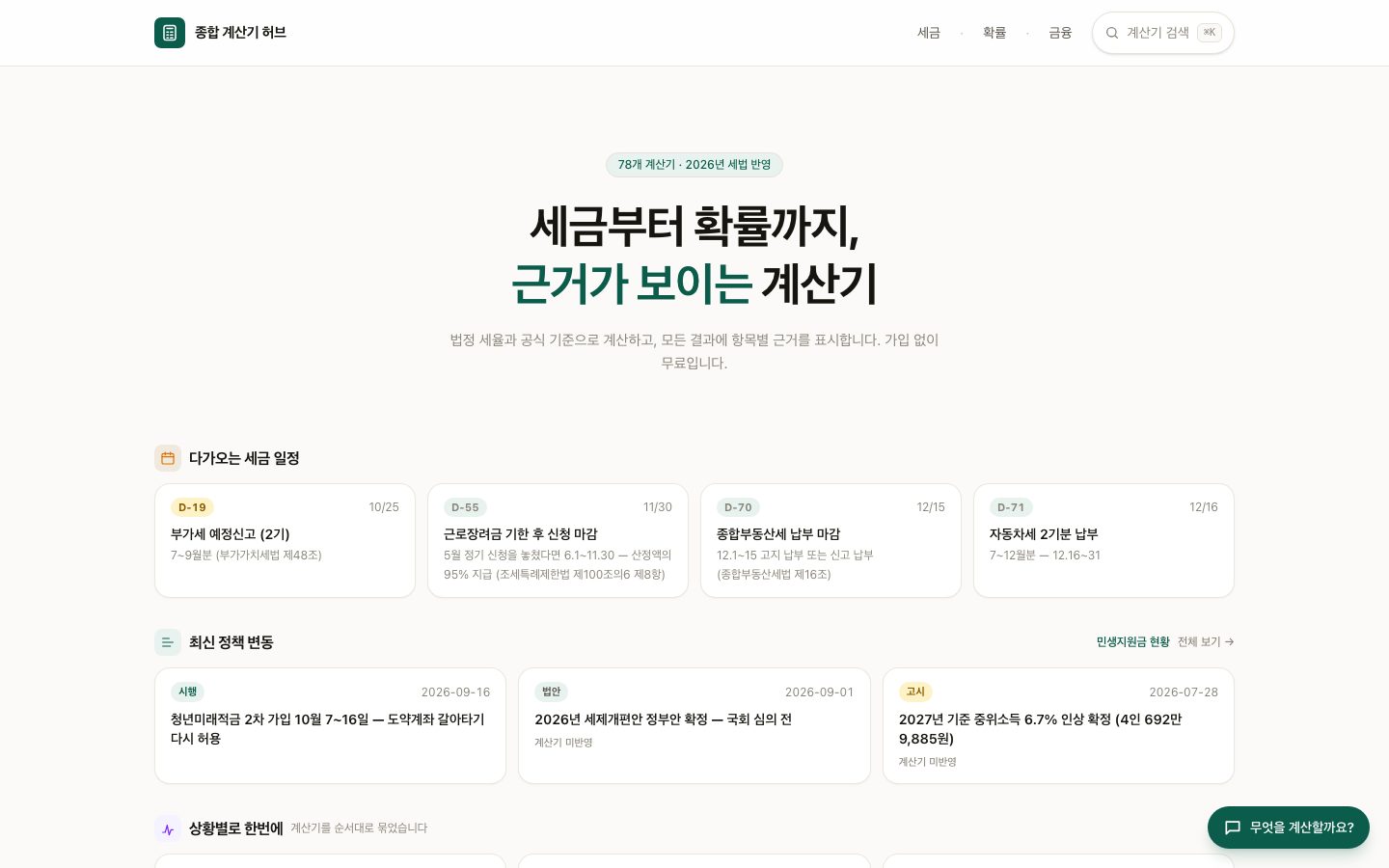Viewport: 1389px width, 868px height.
Task: Click the D-55 badge
Action: pos(465,507)
